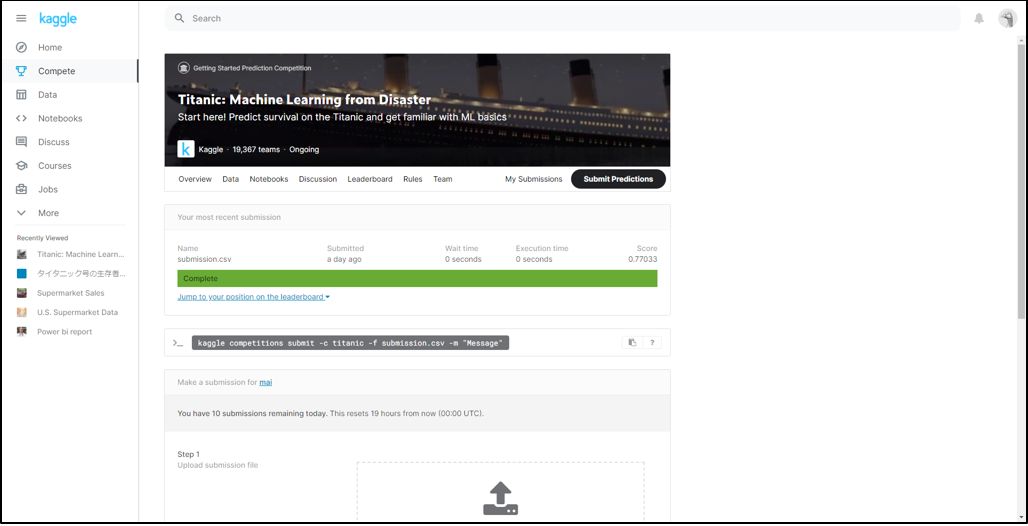Open Notebooks in the sidebar

click(x=60, y=118)
